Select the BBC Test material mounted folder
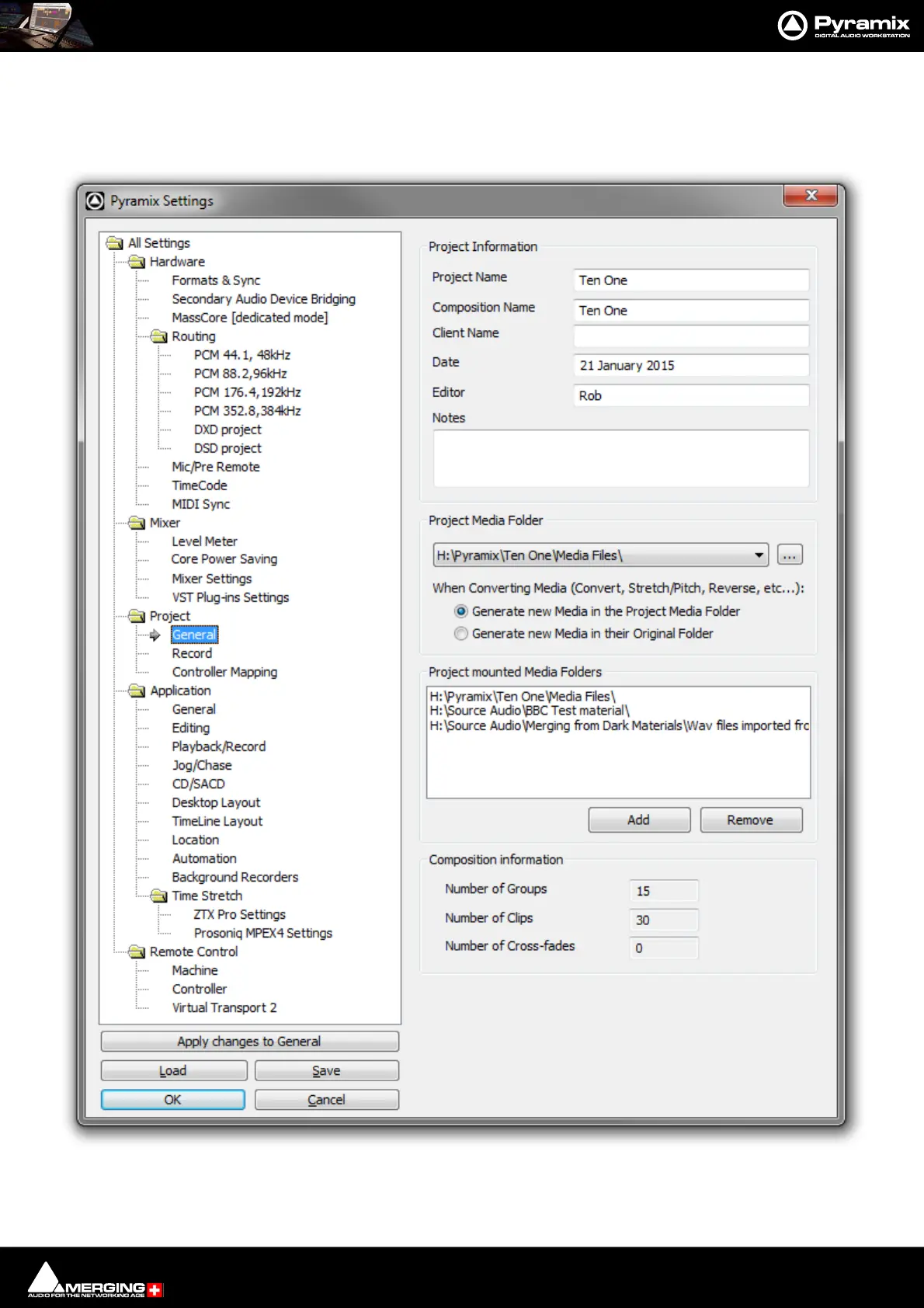The image size is (924, 1308). point(530,711)
